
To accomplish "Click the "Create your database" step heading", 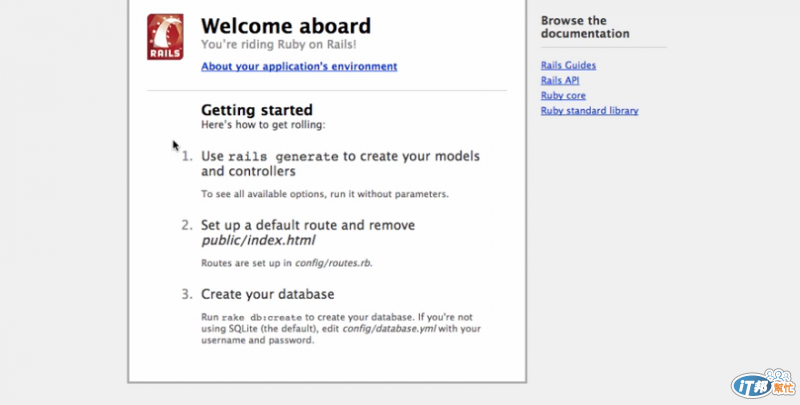I will coord(267,294).
